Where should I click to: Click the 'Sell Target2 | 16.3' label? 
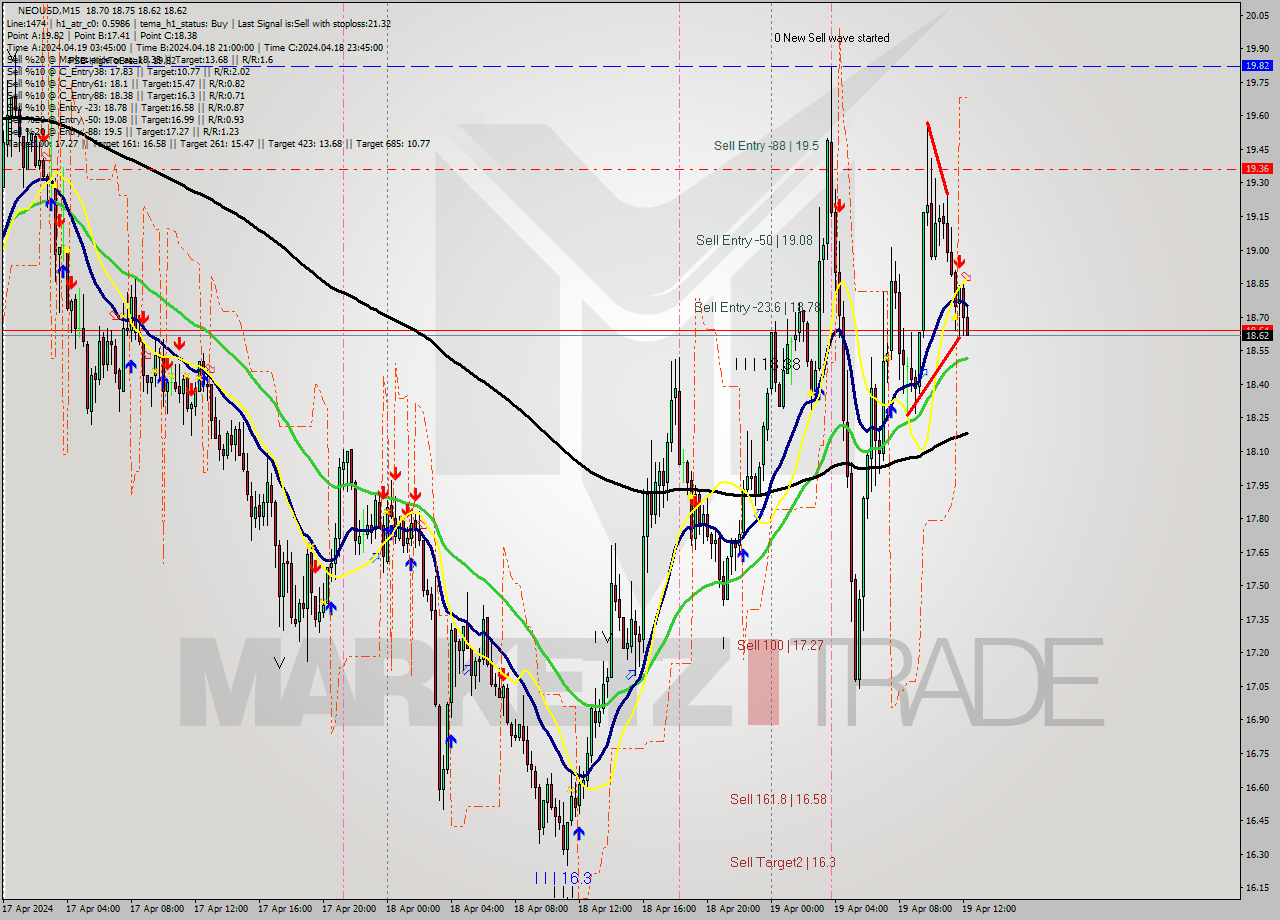[782, 862]
